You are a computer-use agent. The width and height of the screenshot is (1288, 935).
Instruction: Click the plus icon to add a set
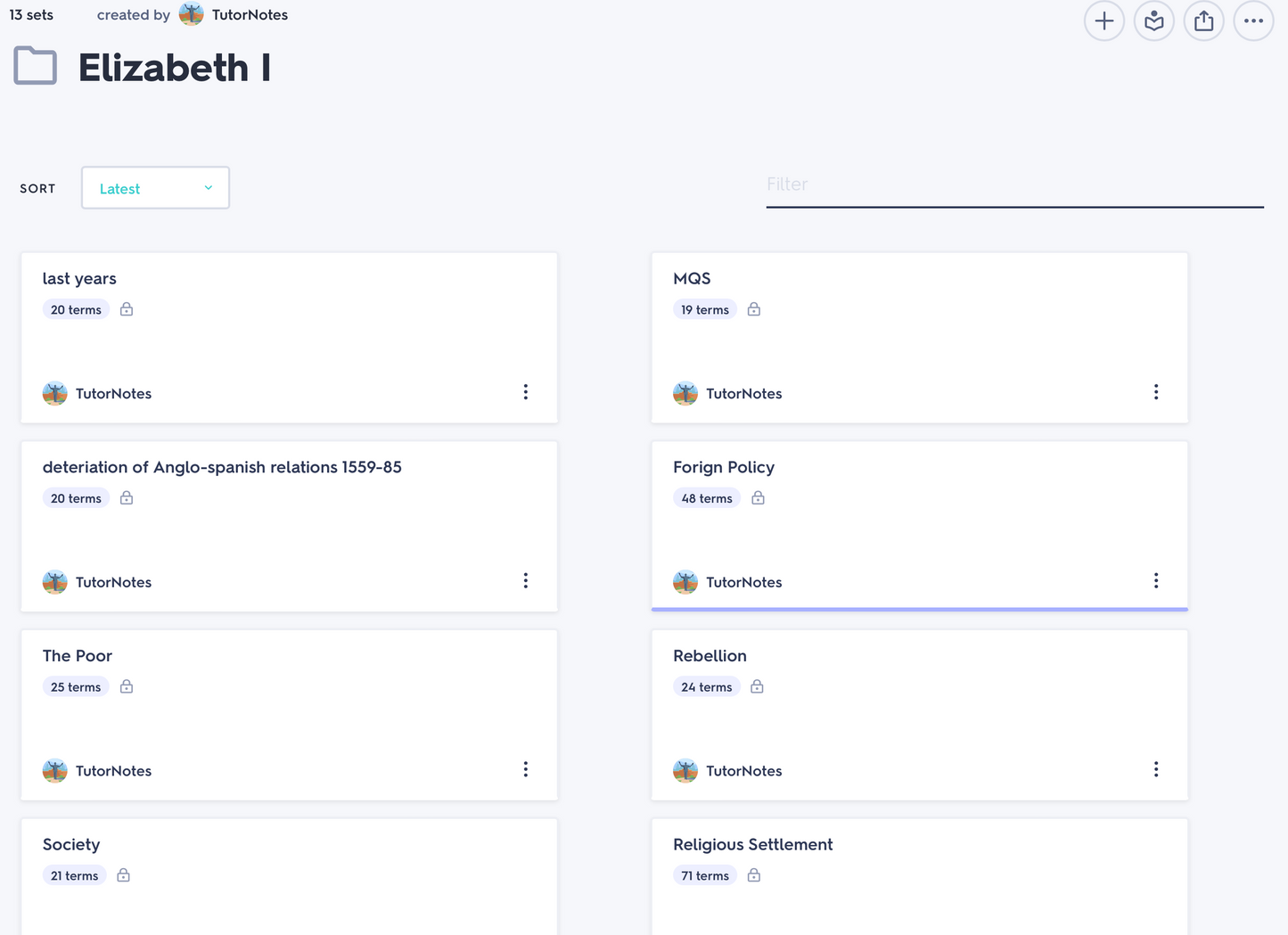(x=1103, y=21)
